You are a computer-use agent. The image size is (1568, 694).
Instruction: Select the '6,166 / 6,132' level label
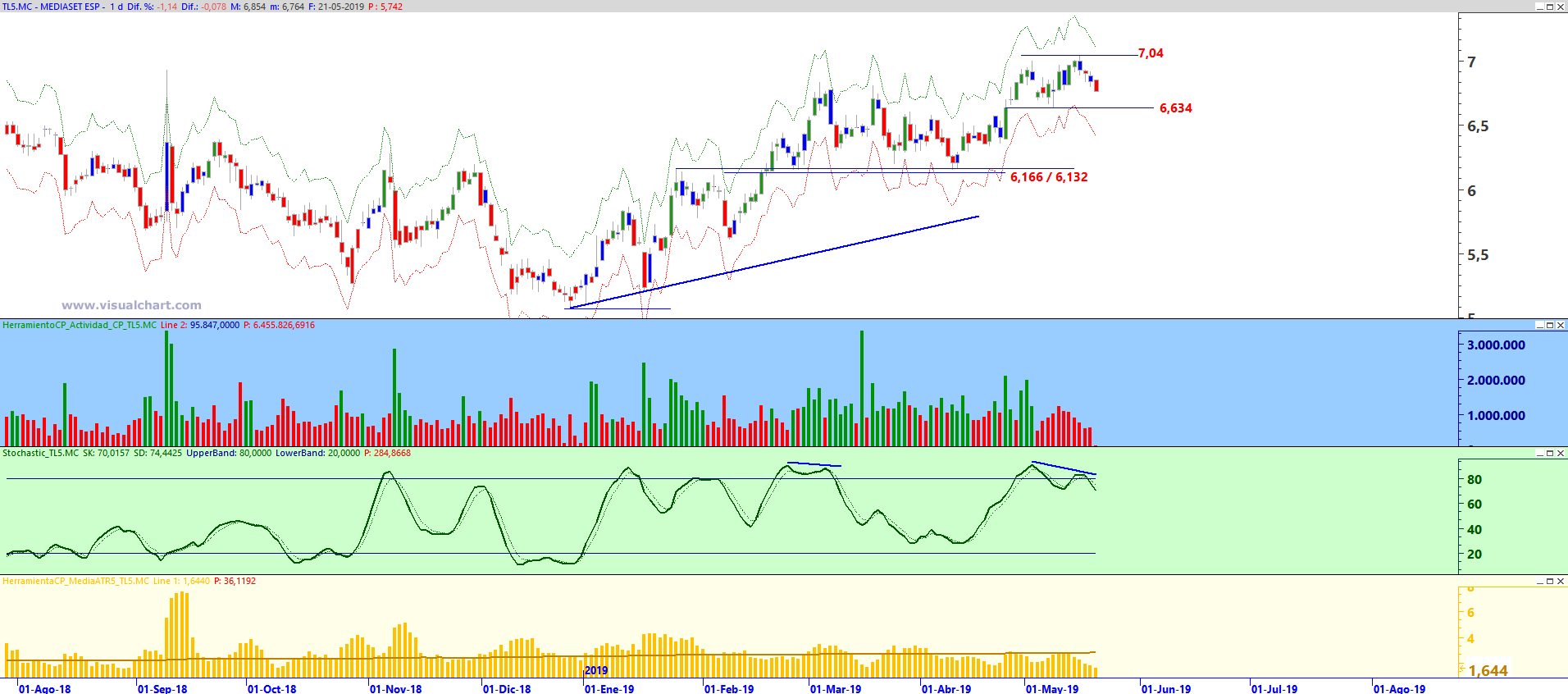1049,177
